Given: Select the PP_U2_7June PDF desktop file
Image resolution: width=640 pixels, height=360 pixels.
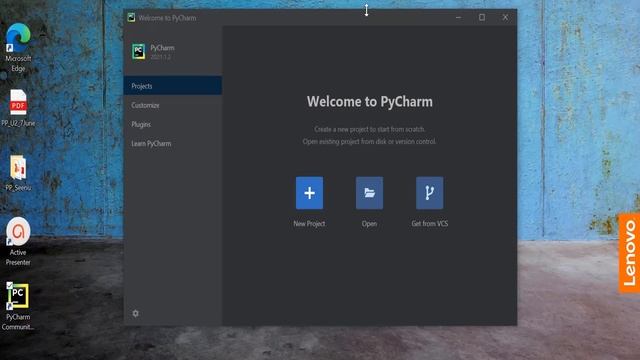Looking at the screenshot, I should point(18,108).
